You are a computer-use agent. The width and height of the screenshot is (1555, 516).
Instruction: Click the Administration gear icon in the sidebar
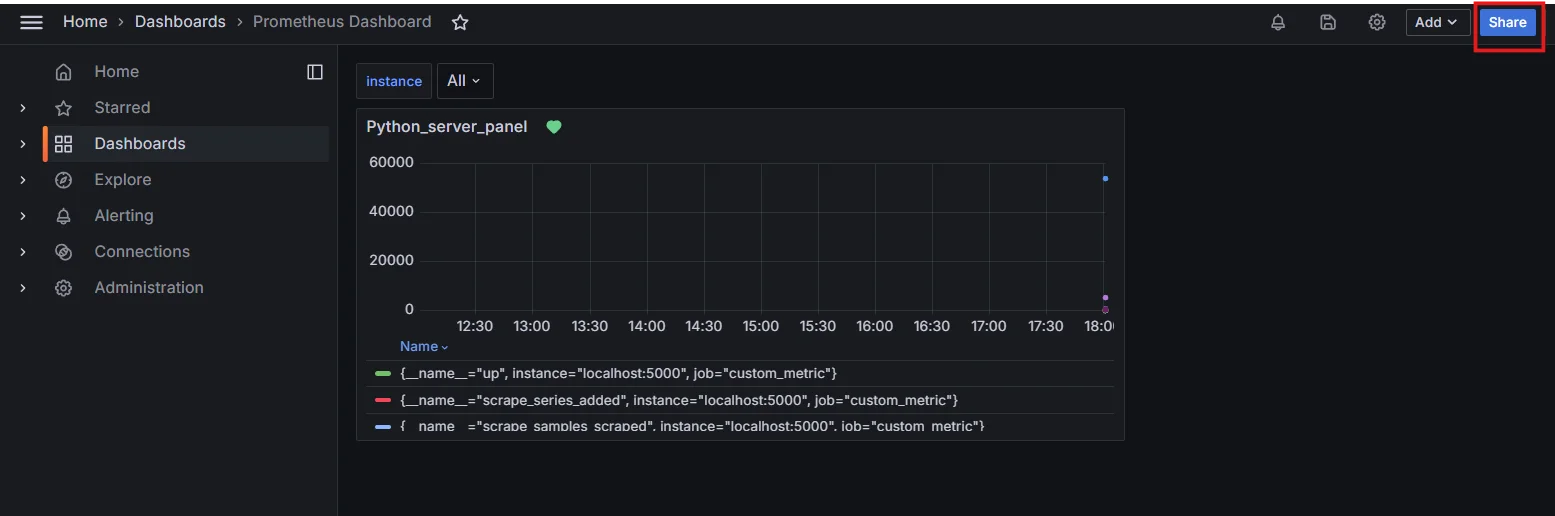[x=63, y=288]
